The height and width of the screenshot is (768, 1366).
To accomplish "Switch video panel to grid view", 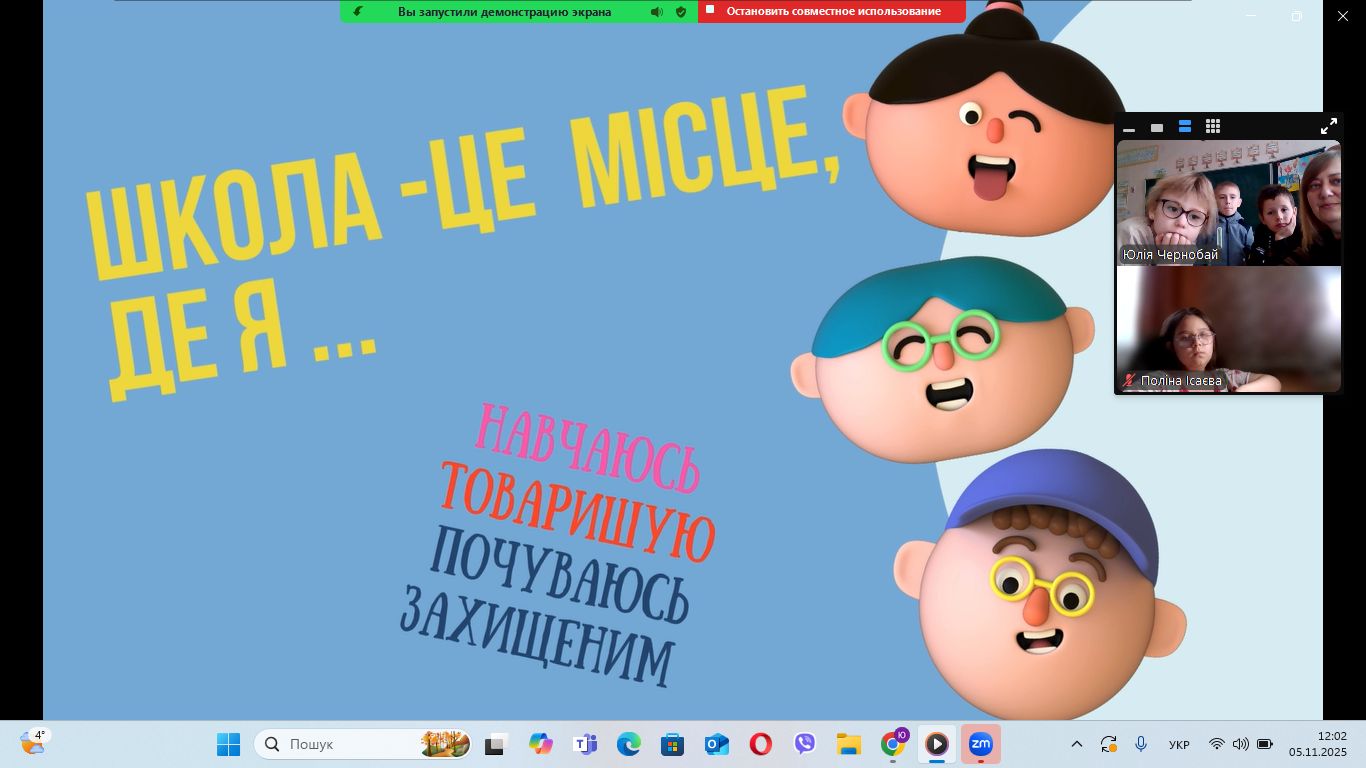I will [x=1213, y=127].
